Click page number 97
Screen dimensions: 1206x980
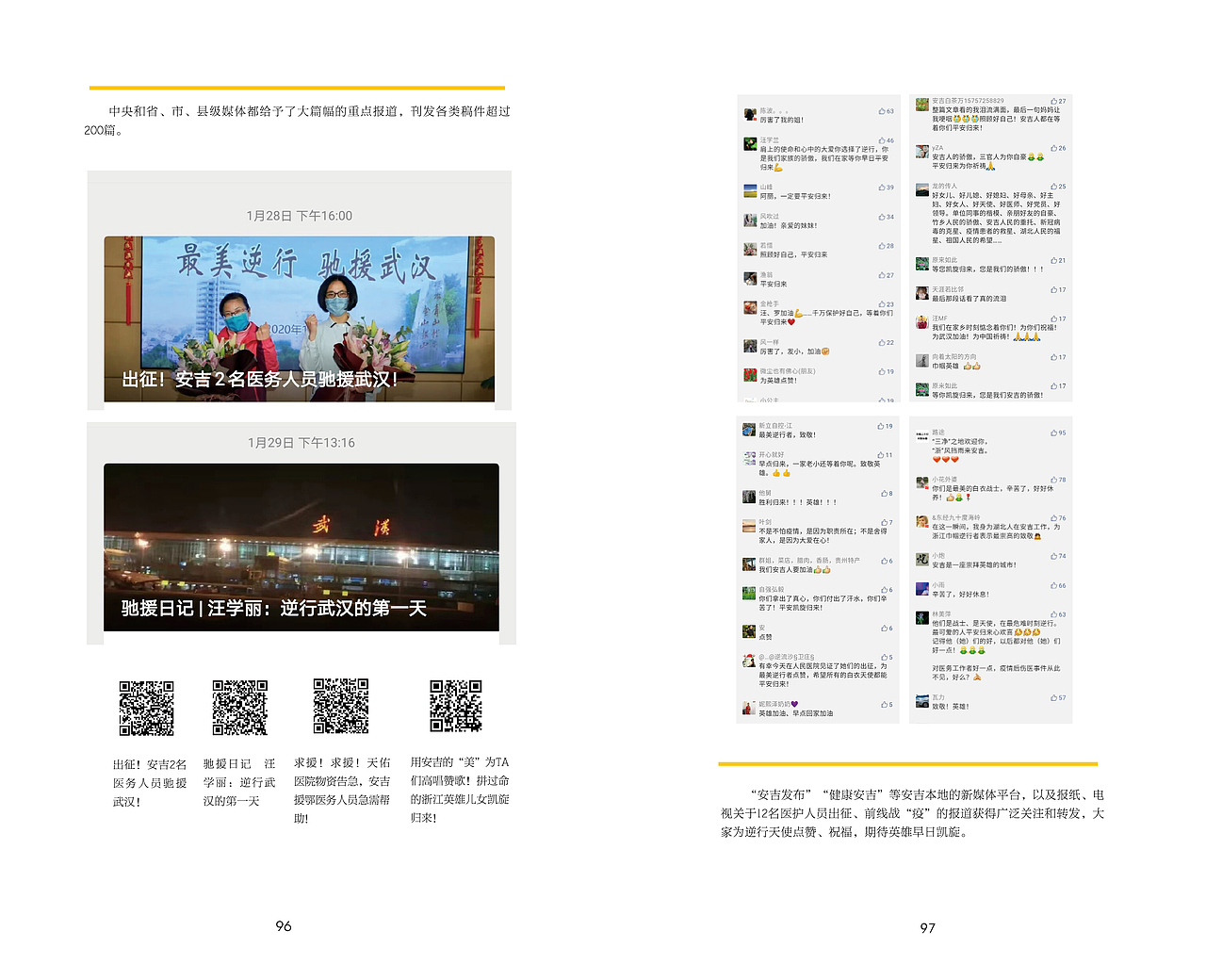pyautogui.click(x=928, y=928)
